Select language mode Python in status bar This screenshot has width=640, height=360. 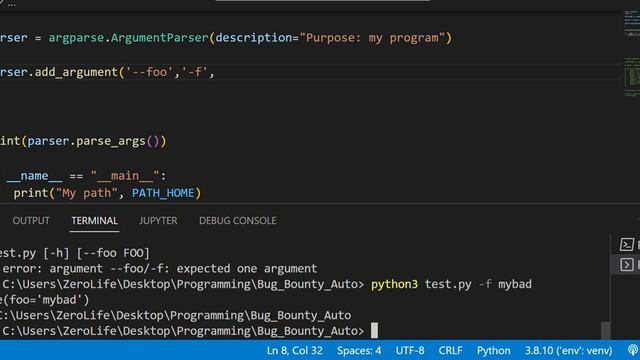point(493,351)
